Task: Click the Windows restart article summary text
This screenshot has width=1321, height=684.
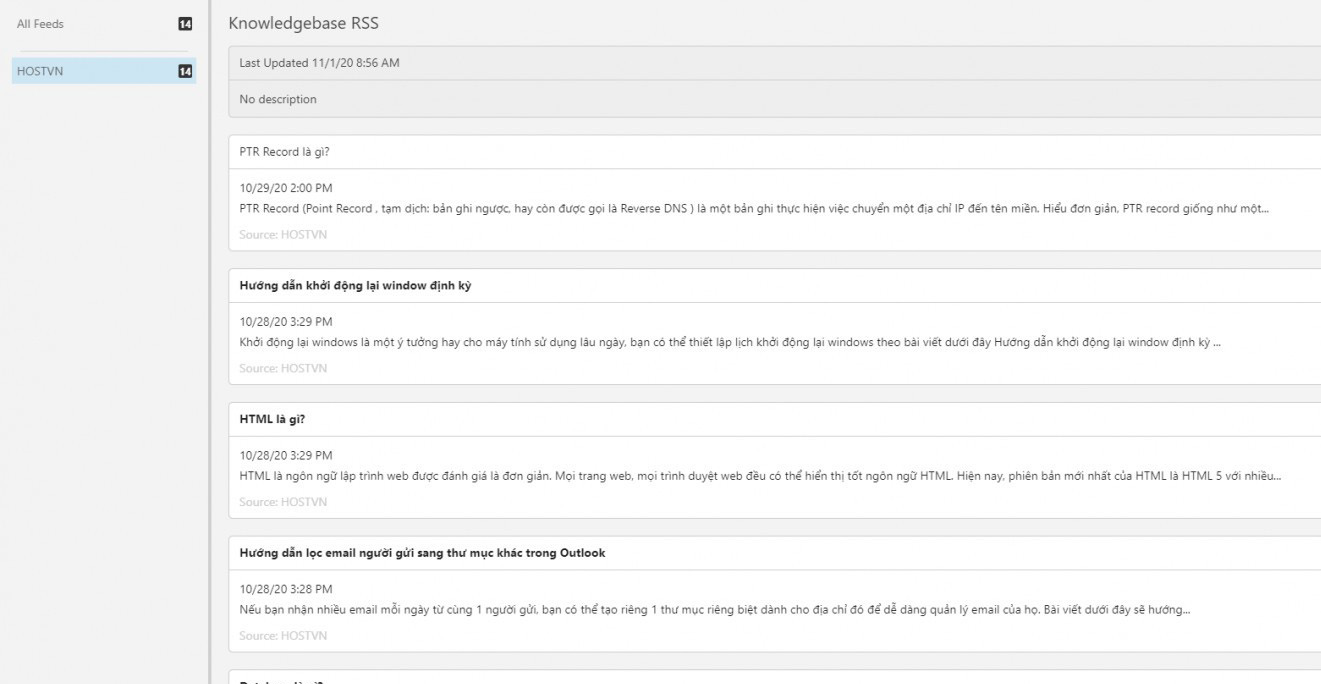Action: [730, 342]
